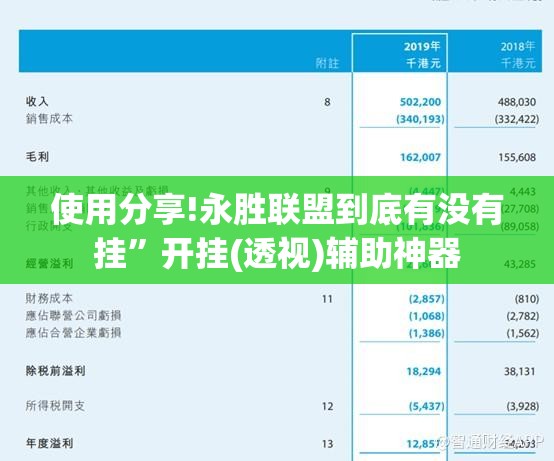Select the 162,007 gross profit value

tap(420, 157)
